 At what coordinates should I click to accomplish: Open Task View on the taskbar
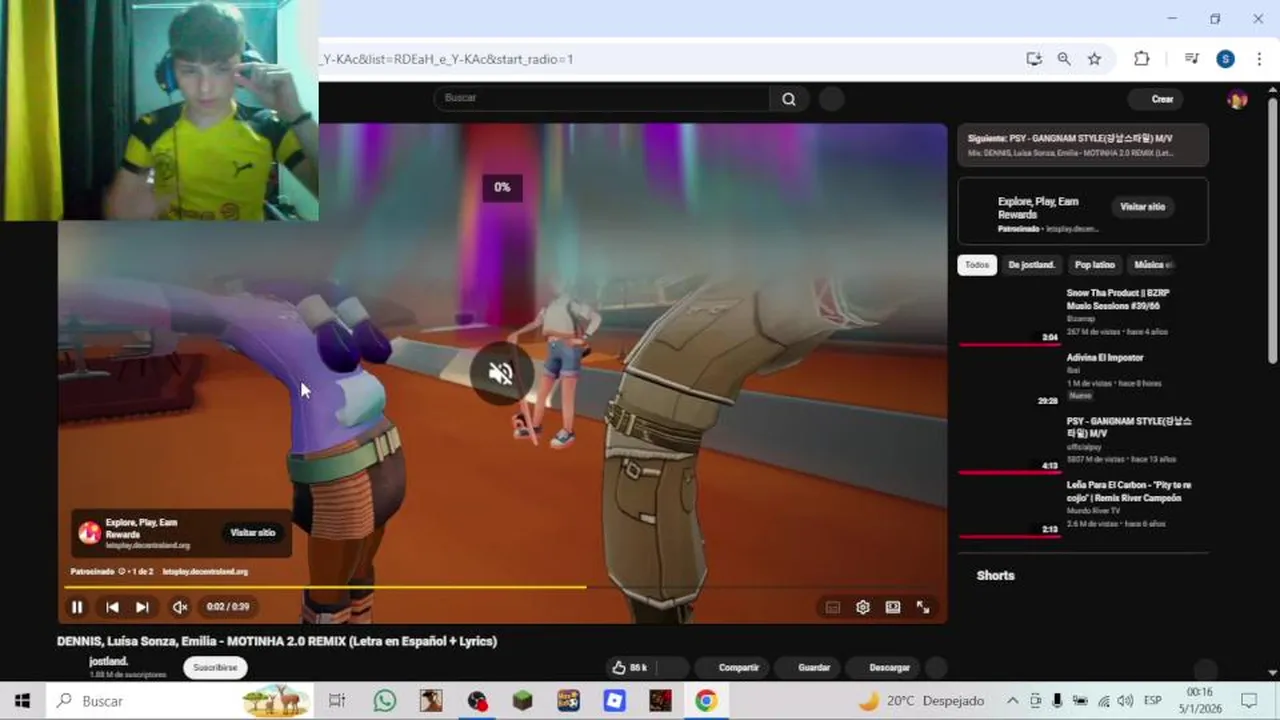[337, 701]
